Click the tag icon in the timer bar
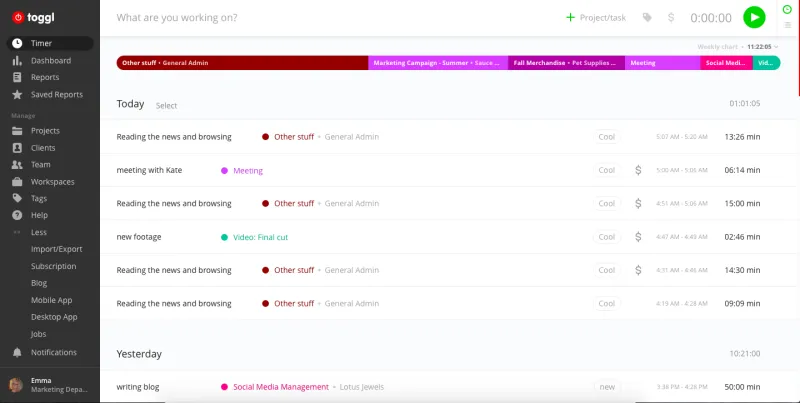Image resolution: width=800 pixels, height=403 pixels. pos(647,17)
